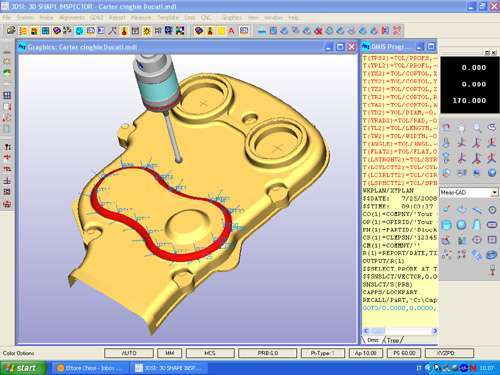The height and width of the screenshot is (375, 500).
Task: Click the blue grid icon in left sidebar
Action: pos(7,96)
